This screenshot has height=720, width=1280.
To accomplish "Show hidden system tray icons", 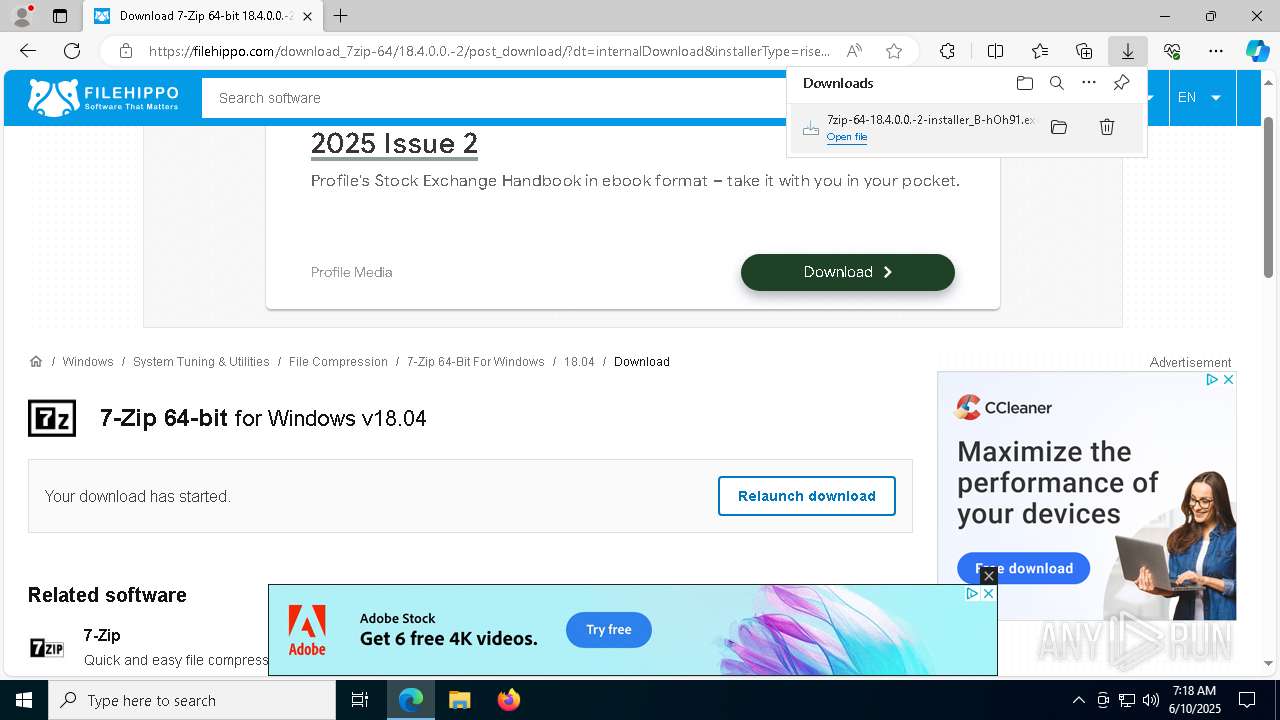I will point(1078,700).
